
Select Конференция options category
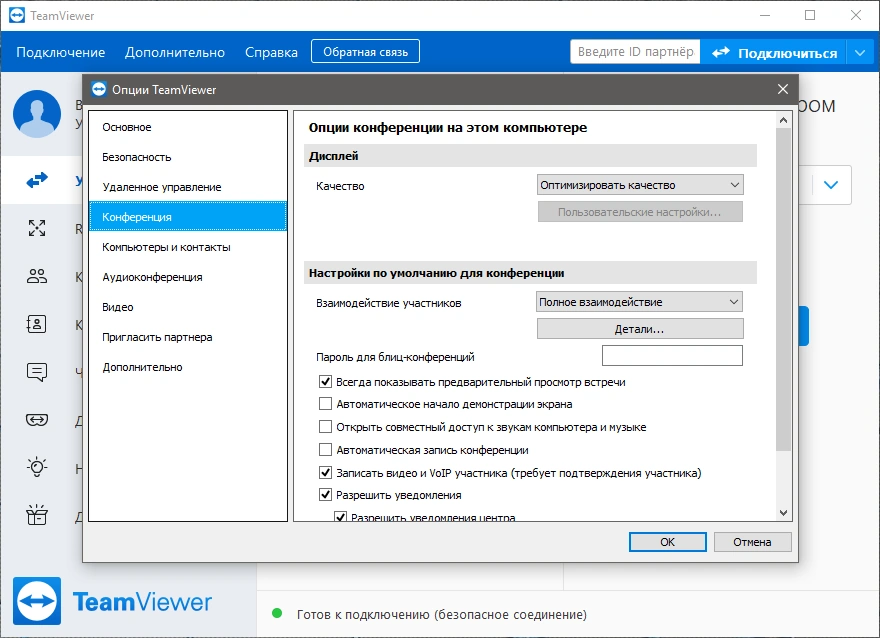(x=188, y=217)
